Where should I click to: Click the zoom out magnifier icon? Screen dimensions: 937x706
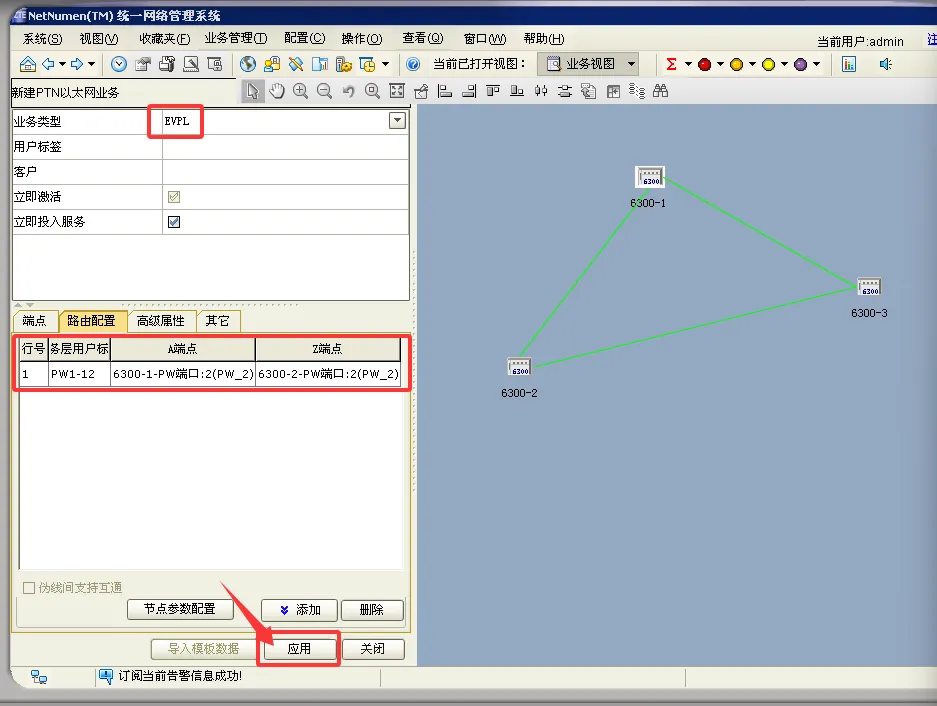324,91
